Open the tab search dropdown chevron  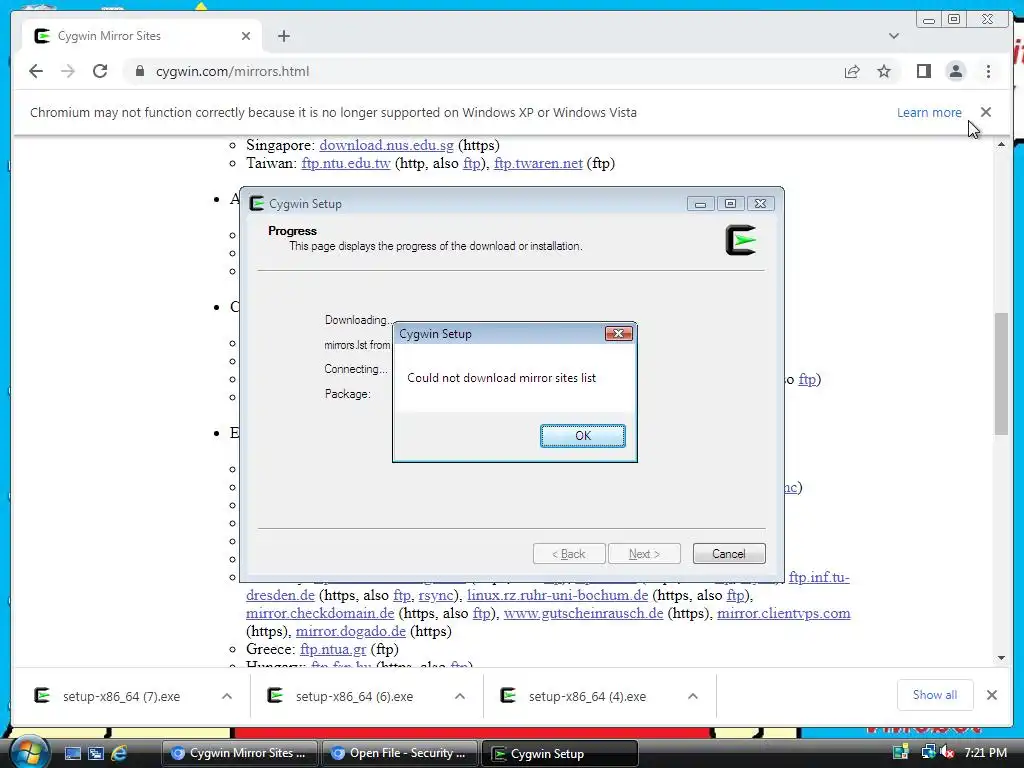[893, 36]
